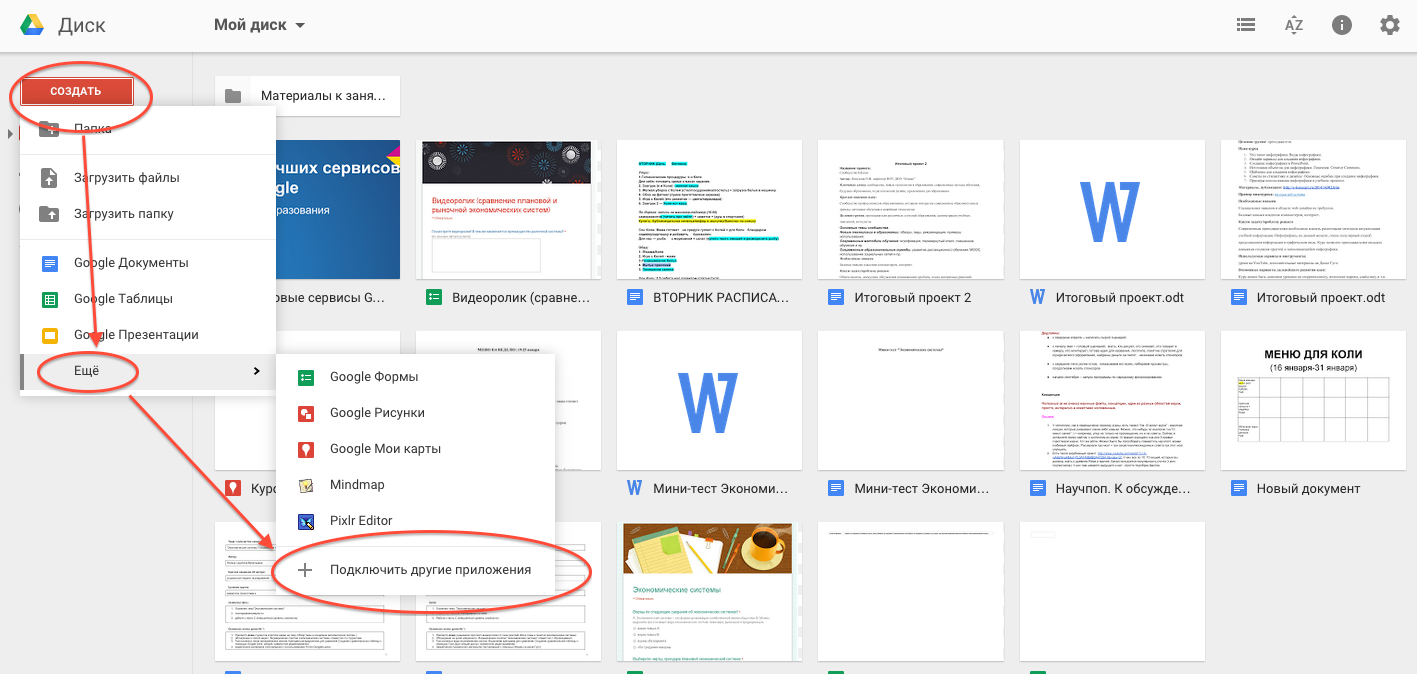Screen dimensions: 1417x674
Task: Click forms icon beside Видеоролик (сравне...
Action: coord(434,297)
